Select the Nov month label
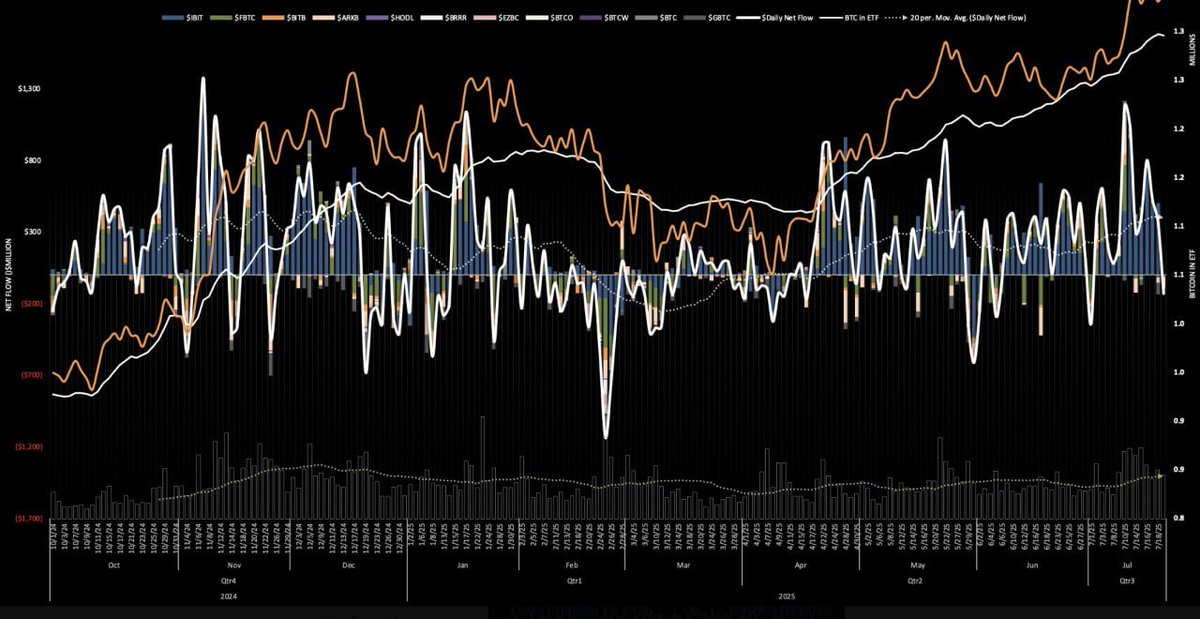 click(x=233, y=565)
